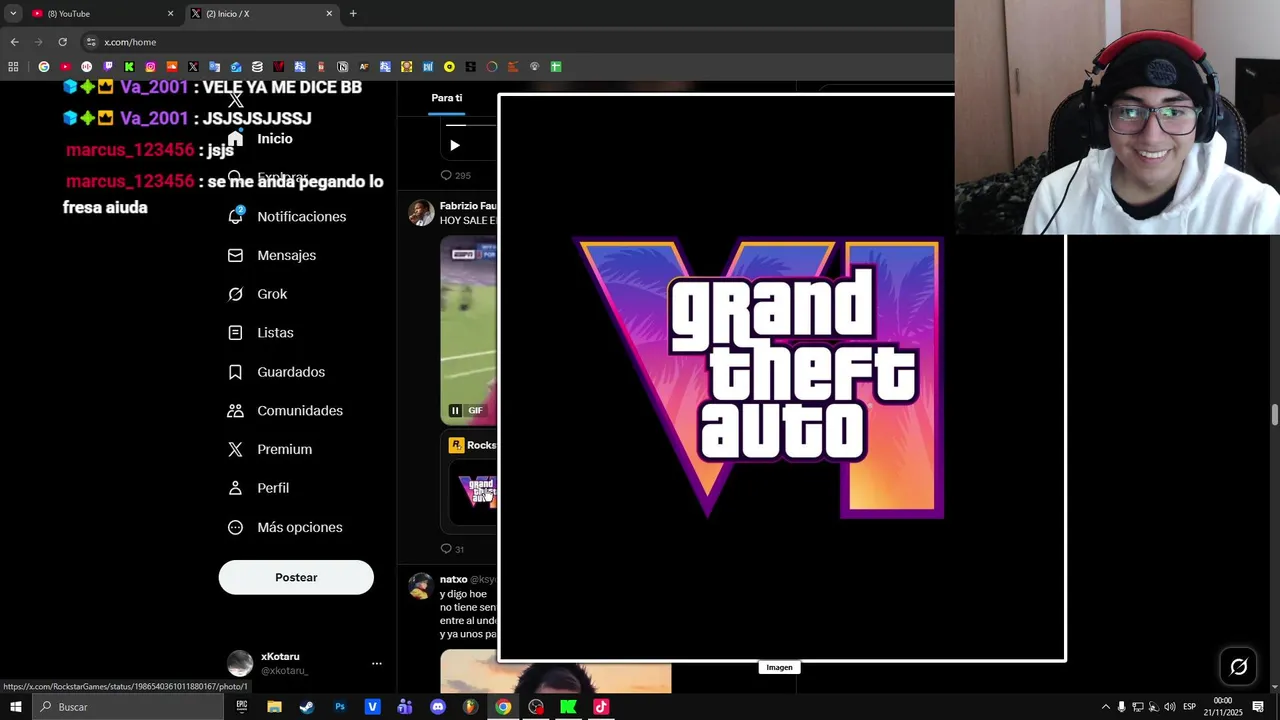The width and height of the screenshot is (1280, 720).
Task: Open Listas in the X sidebar
Action: point(260,333)
